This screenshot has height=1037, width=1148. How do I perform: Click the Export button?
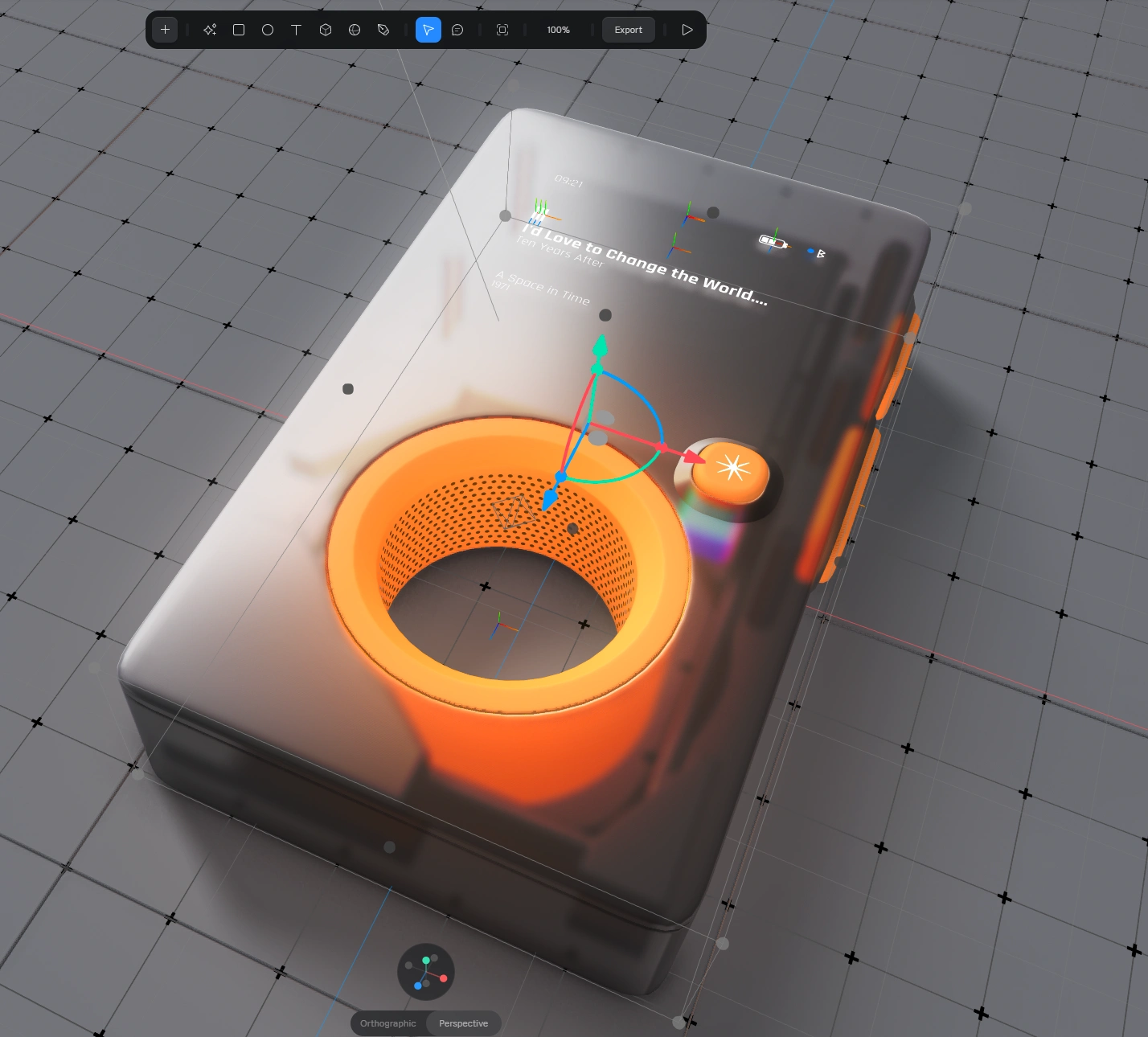[628, 30]
